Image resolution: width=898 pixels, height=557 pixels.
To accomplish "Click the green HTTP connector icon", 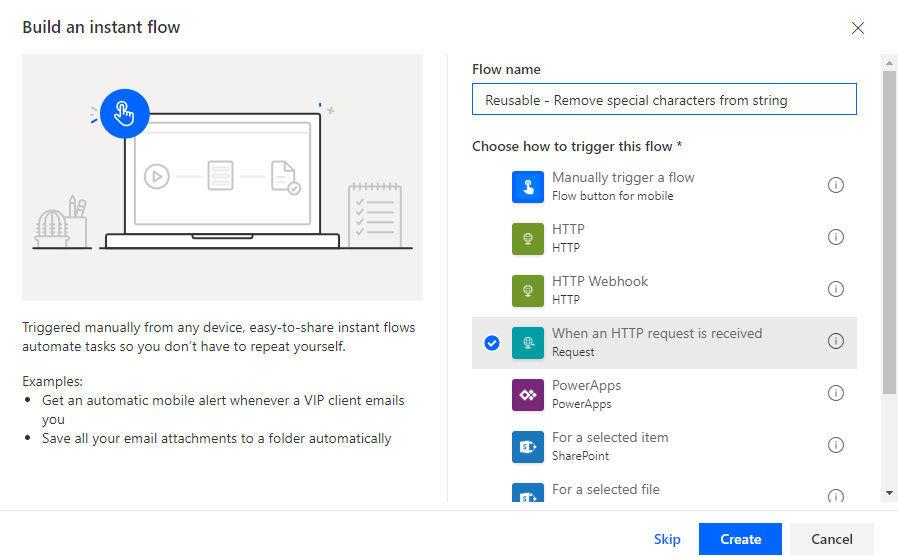I will pyautogui.click(x=527, y=238).
